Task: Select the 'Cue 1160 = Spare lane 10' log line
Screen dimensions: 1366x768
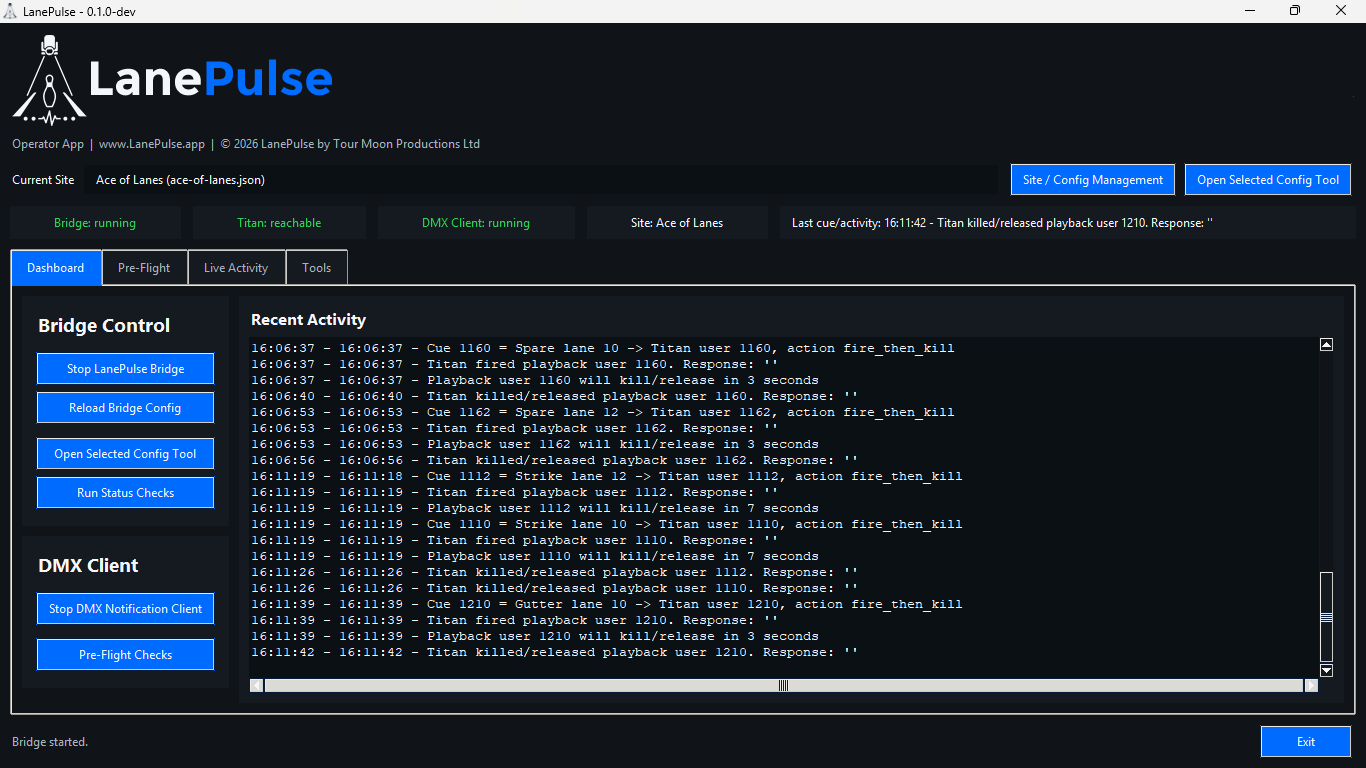Action: (x=603, y=349)
